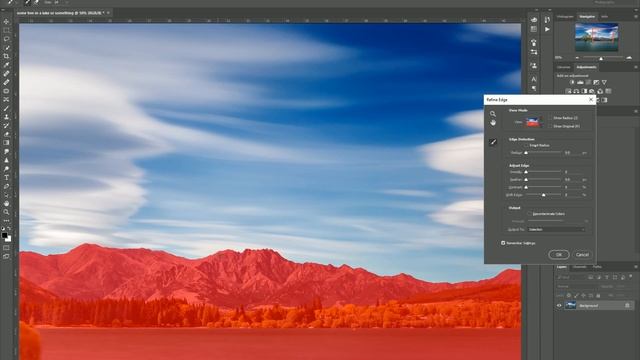640x360 pixels.
Task: Open the Character panel icon
Action: pyautogui.click(x=534, y=79)
